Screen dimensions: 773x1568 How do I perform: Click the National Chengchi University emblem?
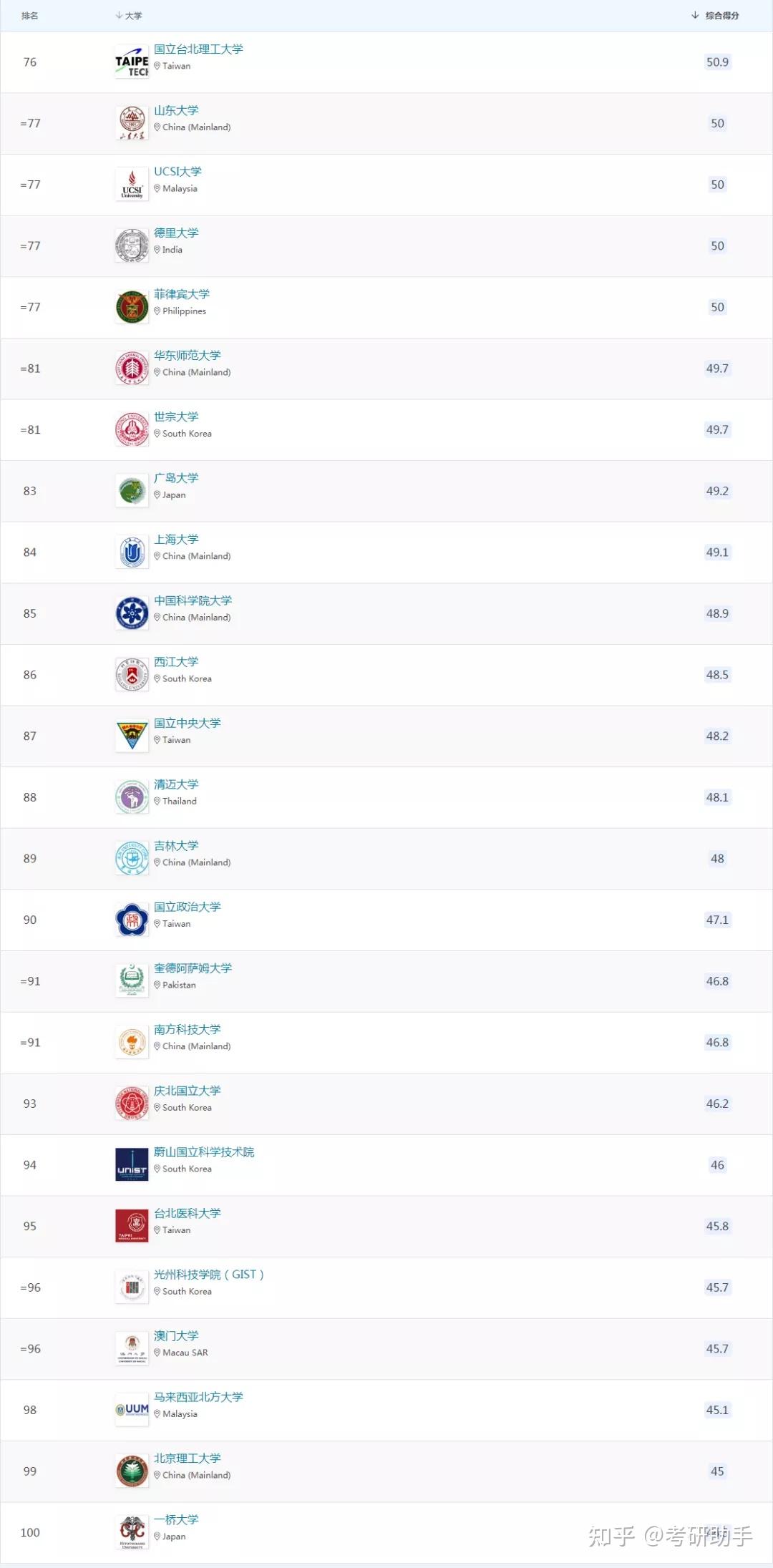[x=132, y=920]
